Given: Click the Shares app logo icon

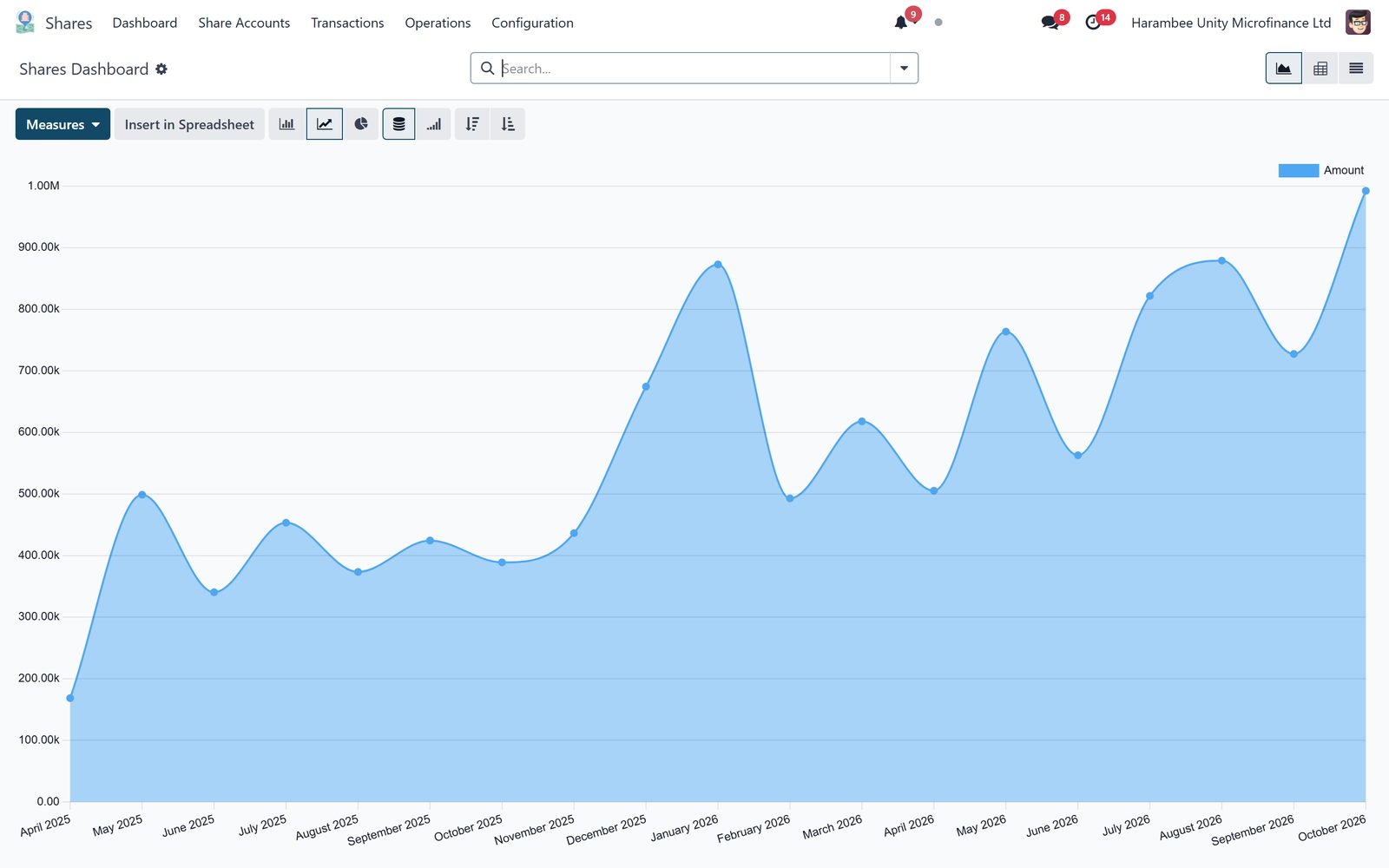Looking at the screenshot, I should click(25, 23).
